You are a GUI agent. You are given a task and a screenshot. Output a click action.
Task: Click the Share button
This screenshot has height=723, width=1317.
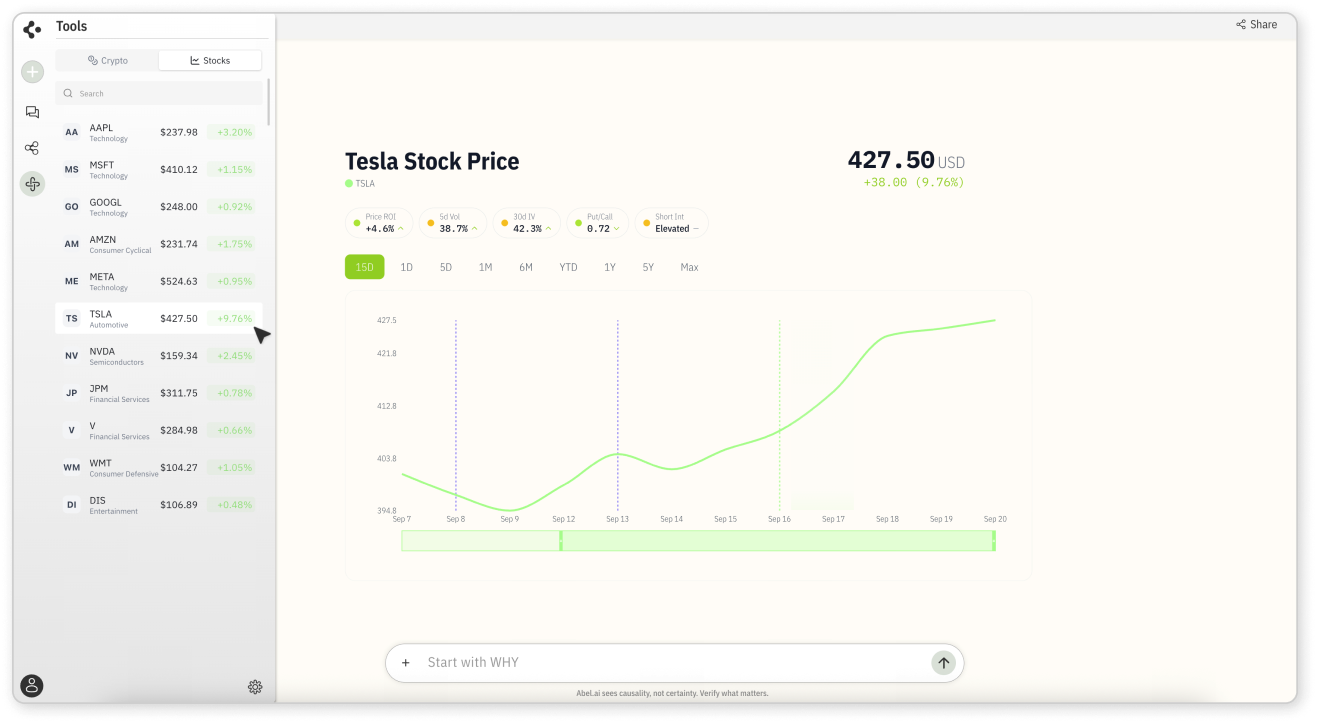[x=1256, y=25]
